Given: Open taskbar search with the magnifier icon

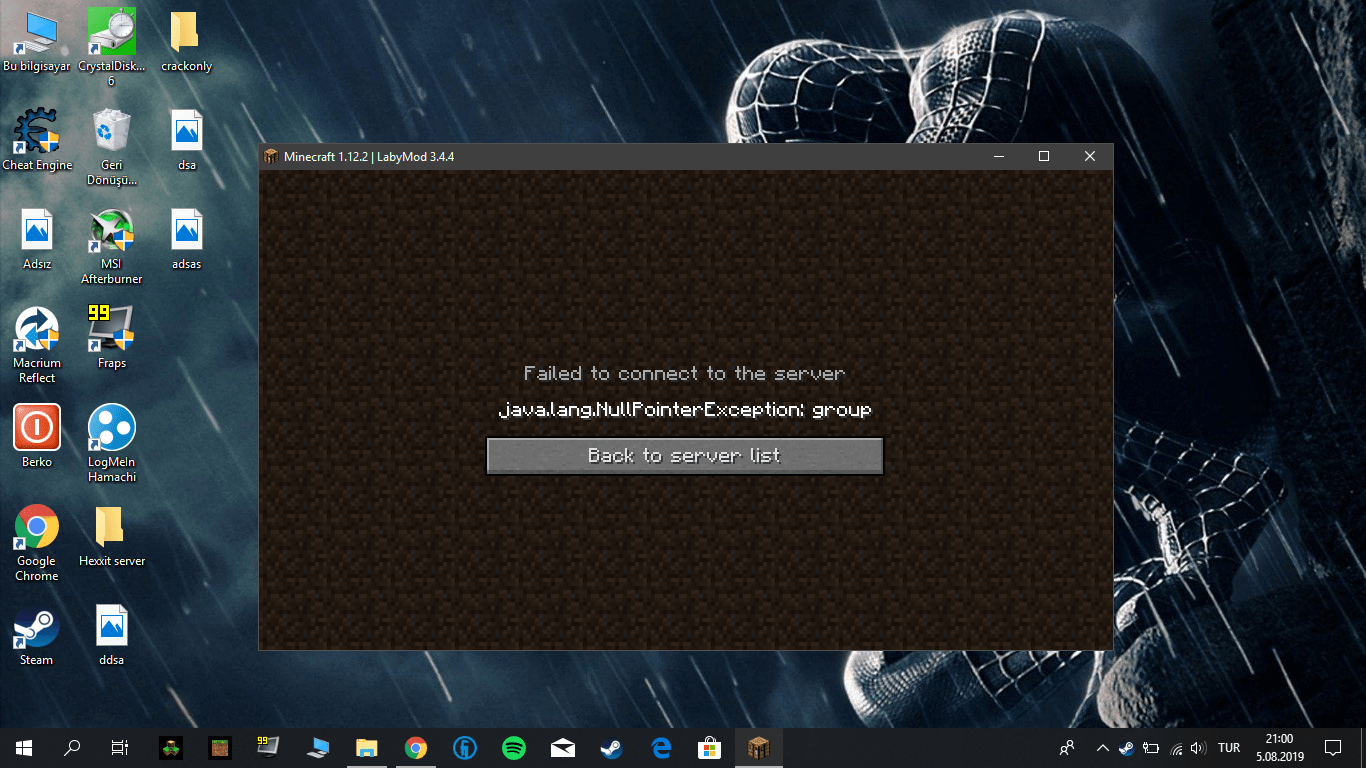Looking at the screenshot, I should pos(72,748).
